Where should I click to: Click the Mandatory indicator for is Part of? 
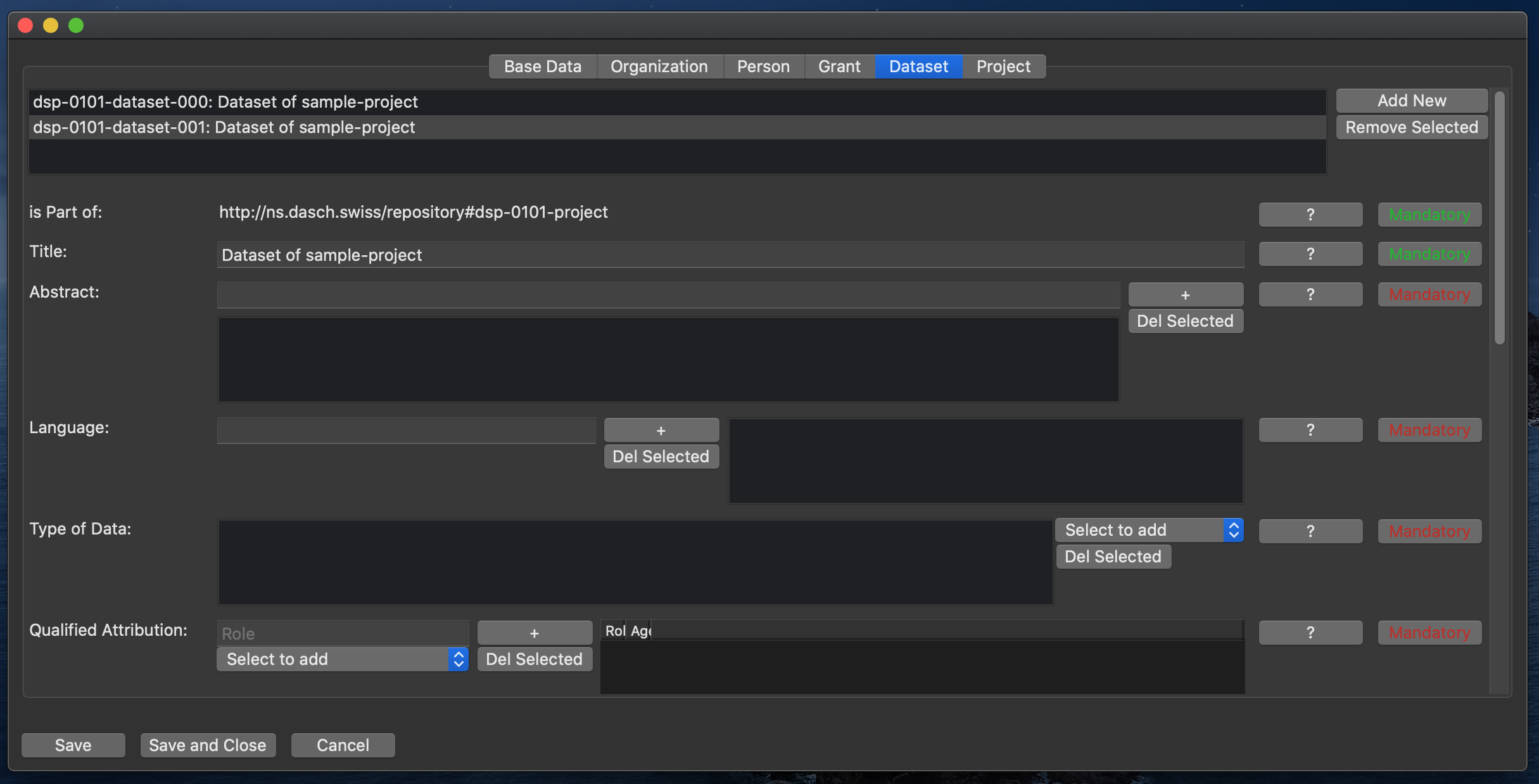pos(1429,215)
